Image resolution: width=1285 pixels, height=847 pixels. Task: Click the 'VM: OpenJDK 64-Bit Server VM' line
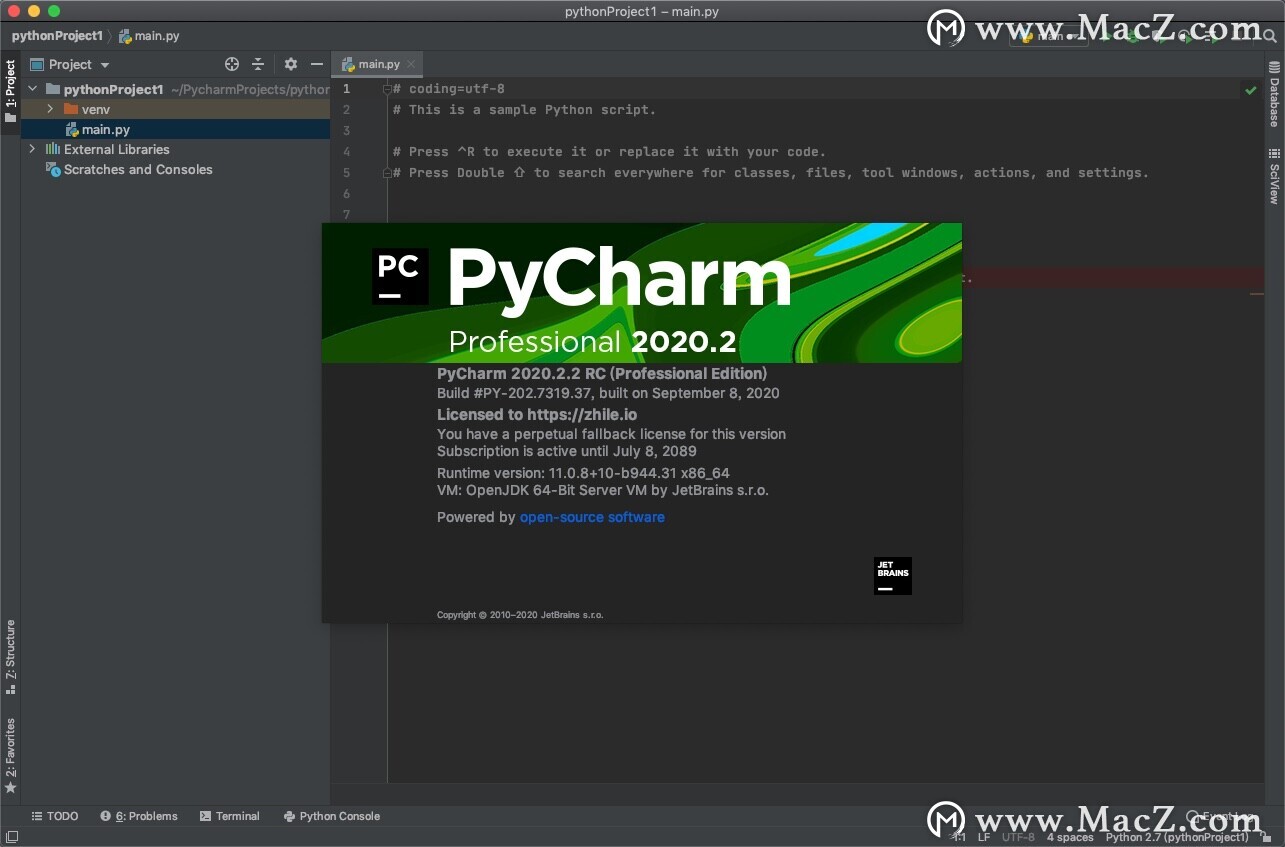coord(603,490)
